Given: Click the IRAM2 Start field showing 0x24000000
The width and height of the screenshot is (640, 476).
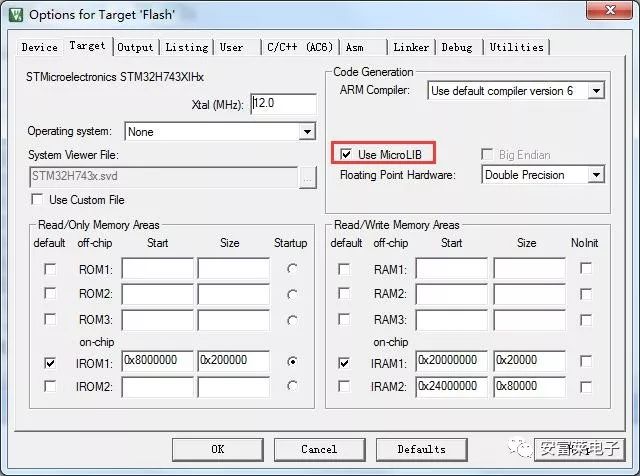Looking at the screenshot, I should 451,387.
